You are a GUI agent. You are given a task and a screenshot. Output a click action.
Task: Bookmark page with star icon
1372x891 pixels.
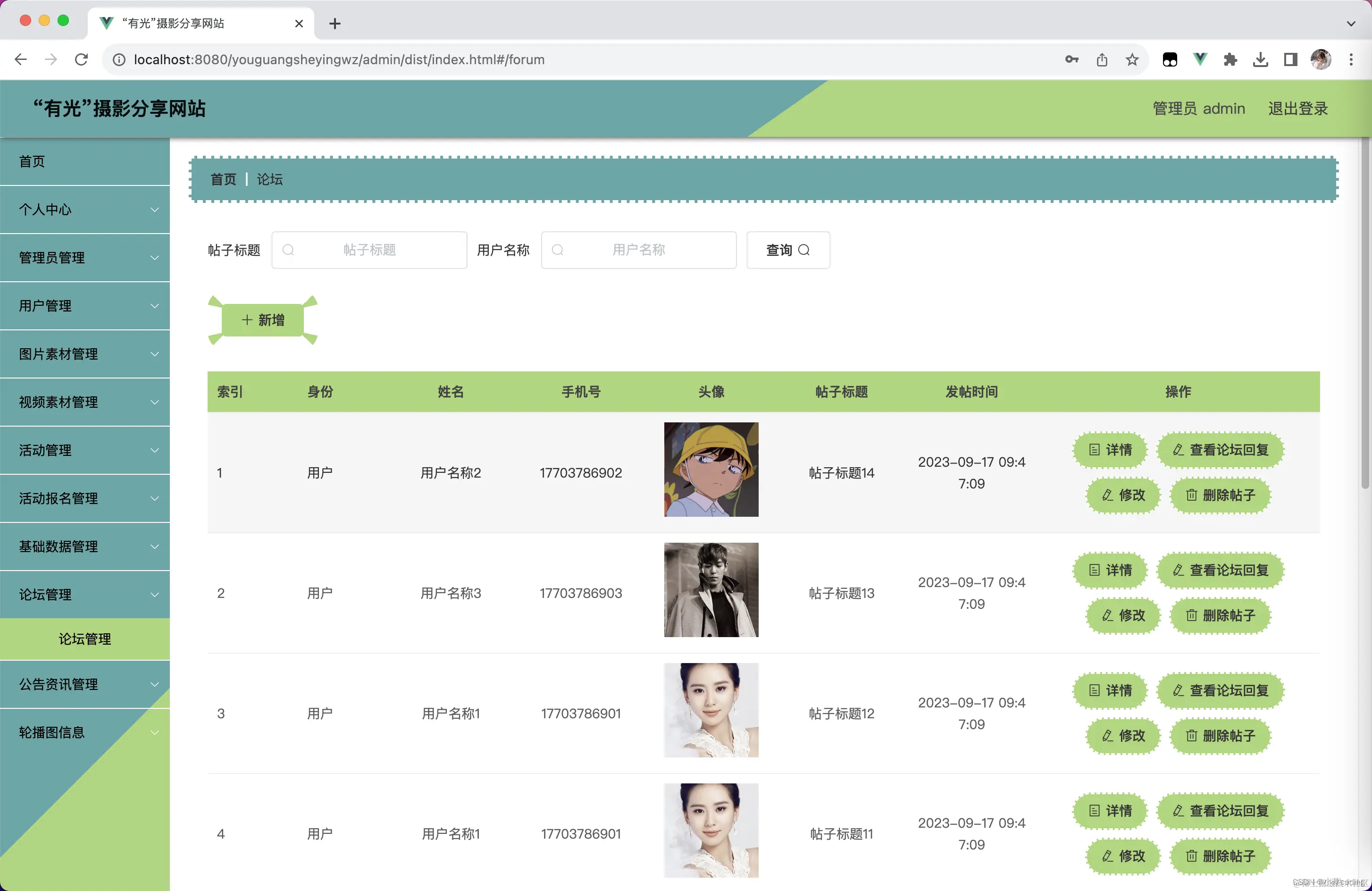click(1131, 59)
